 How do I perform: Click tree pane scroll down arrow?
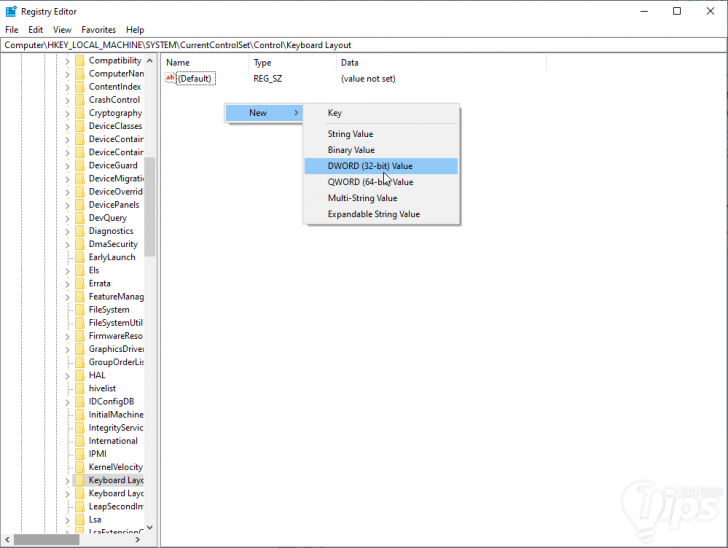pos(150,528)
